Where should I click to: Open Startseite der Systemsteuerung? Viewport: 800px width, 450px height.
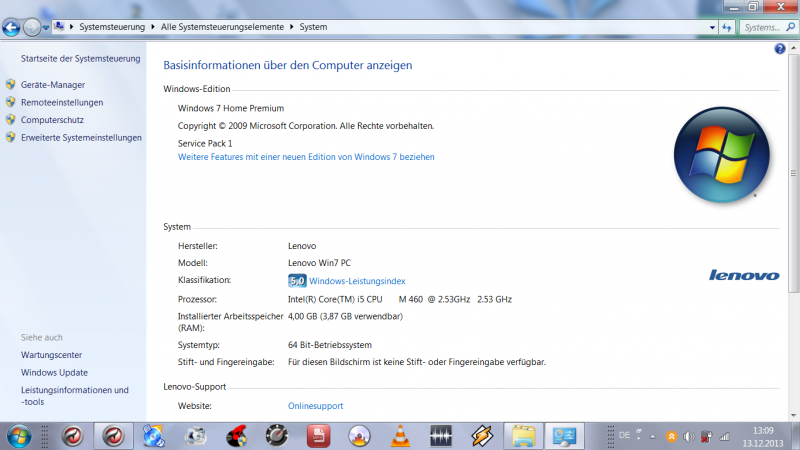(x=81, y=59)
